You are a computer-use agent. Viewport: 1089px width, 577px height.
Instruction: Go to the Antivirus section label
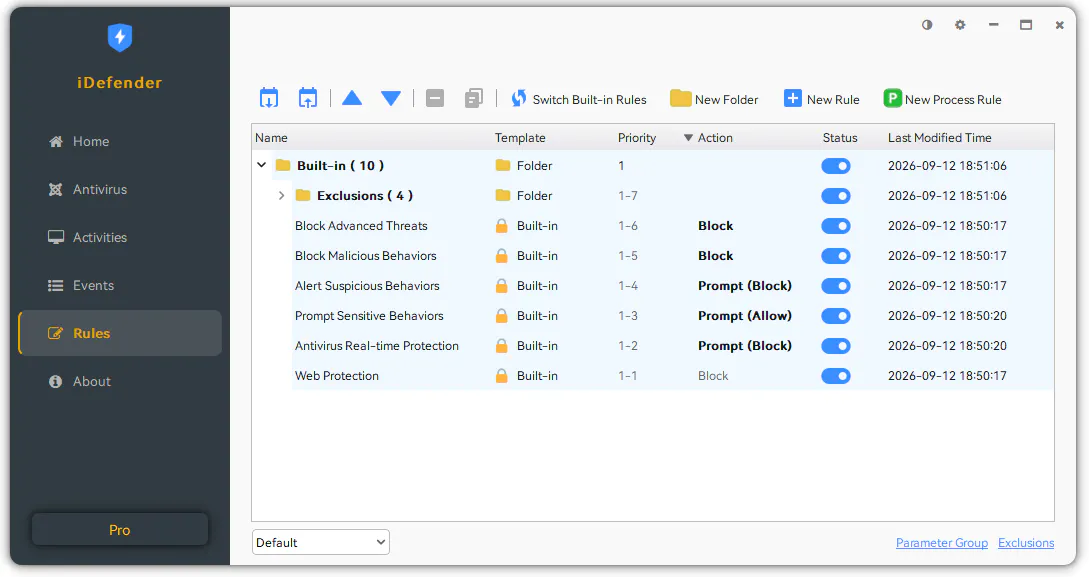[100, 190]
